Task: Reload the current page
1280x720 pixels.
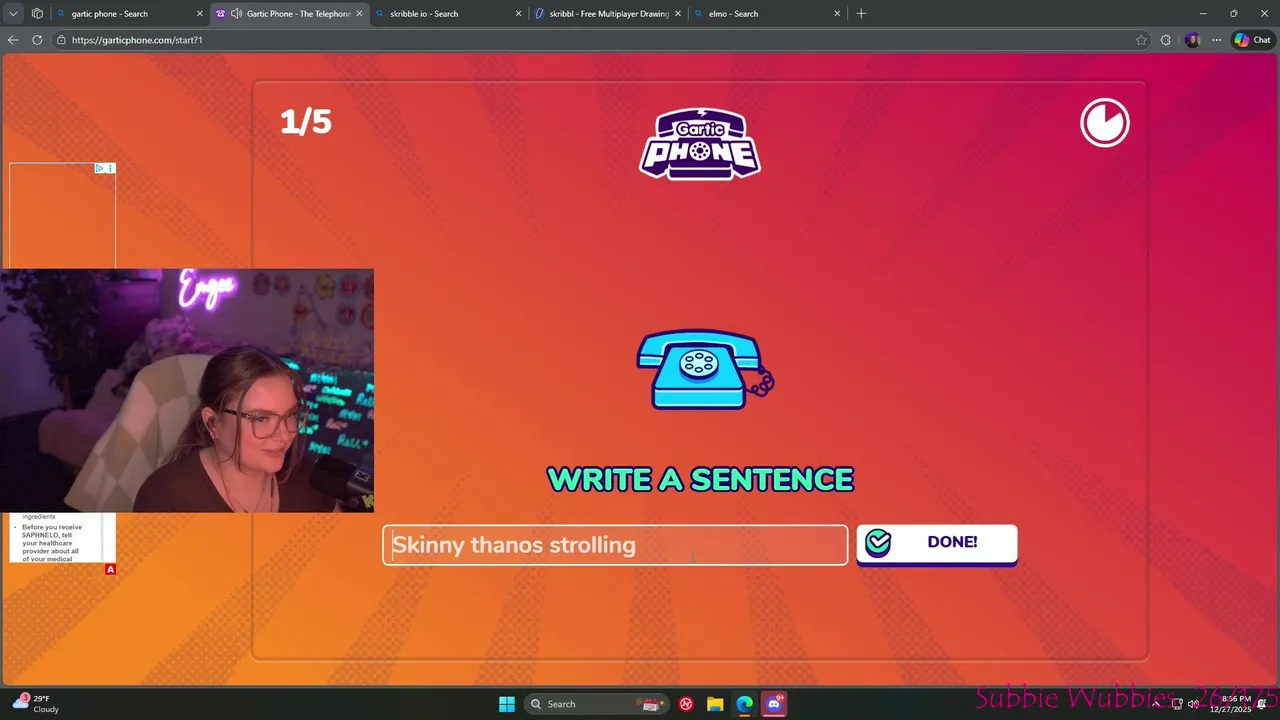Action: [37, 40]
